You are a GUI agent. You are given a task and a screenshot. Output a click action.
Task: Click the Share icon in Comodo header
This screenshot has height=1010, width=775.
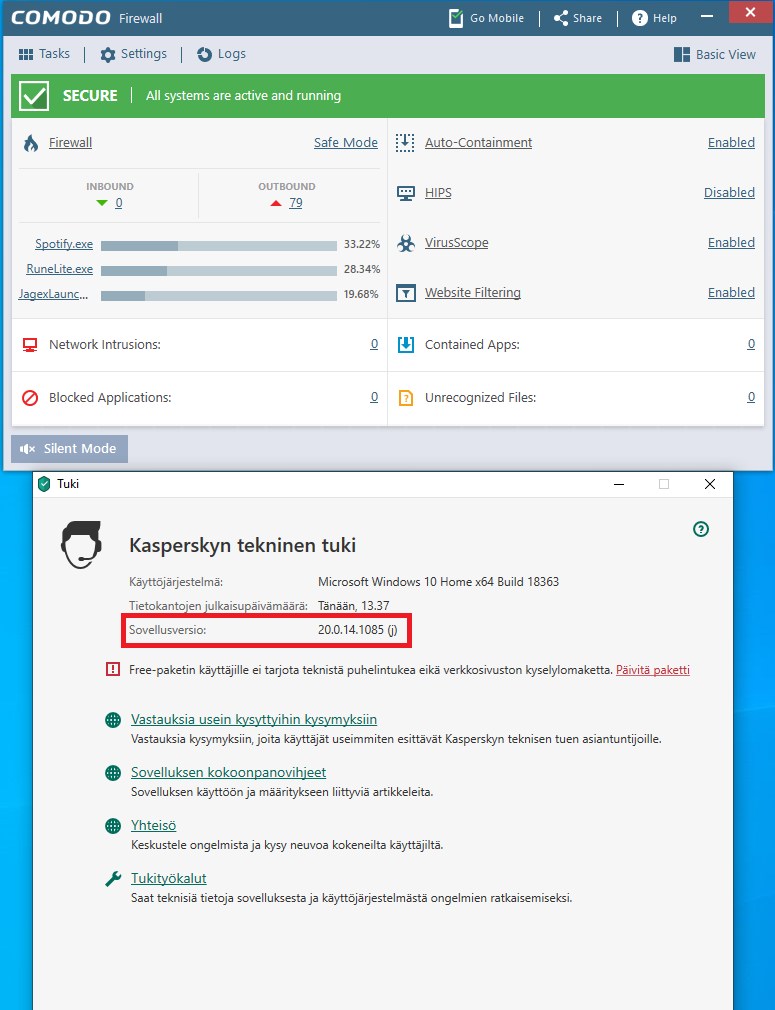pyautogui.click(x=561, y=18)
